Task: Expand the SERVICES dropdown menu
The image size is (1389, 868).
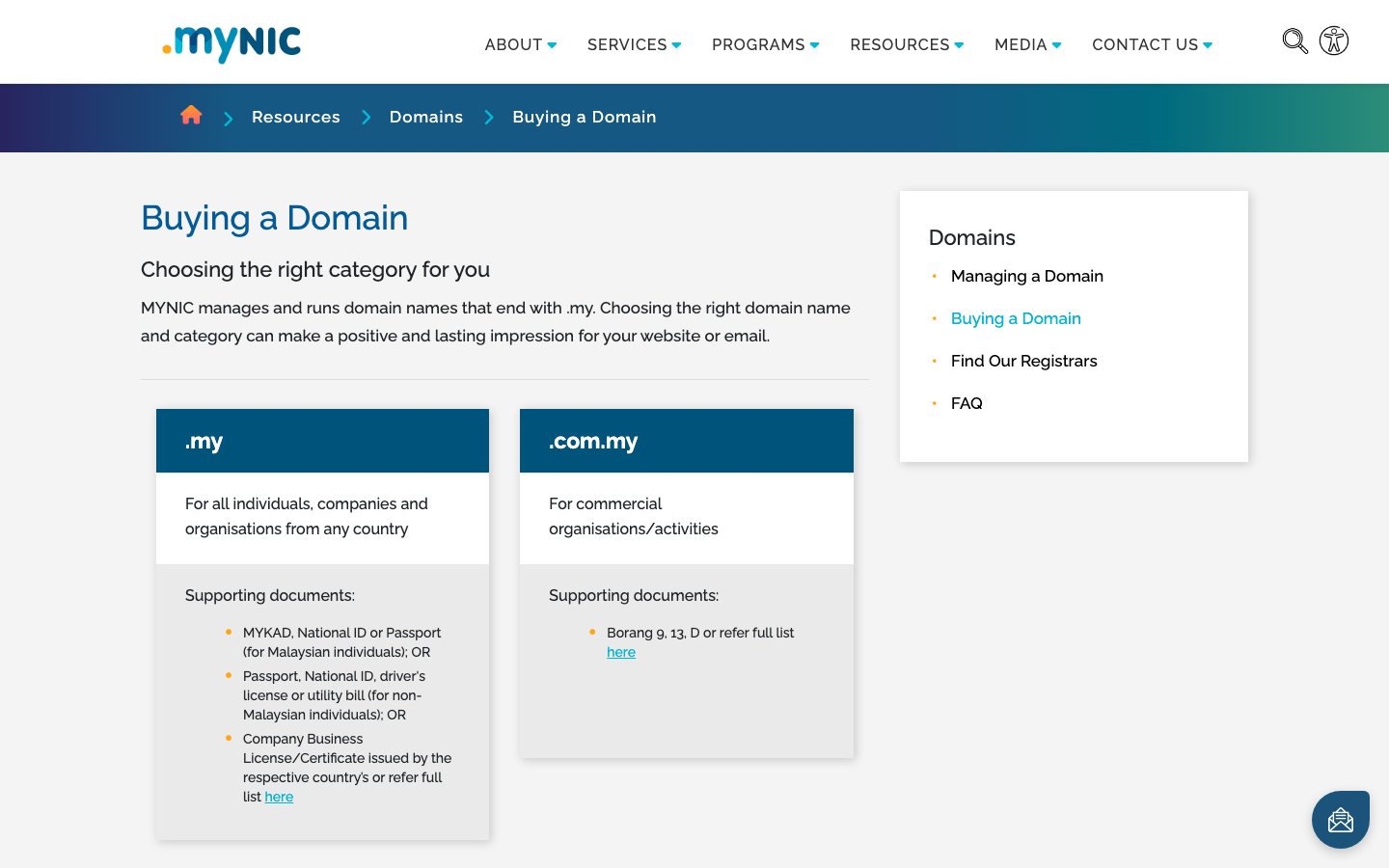Action: 635,44
